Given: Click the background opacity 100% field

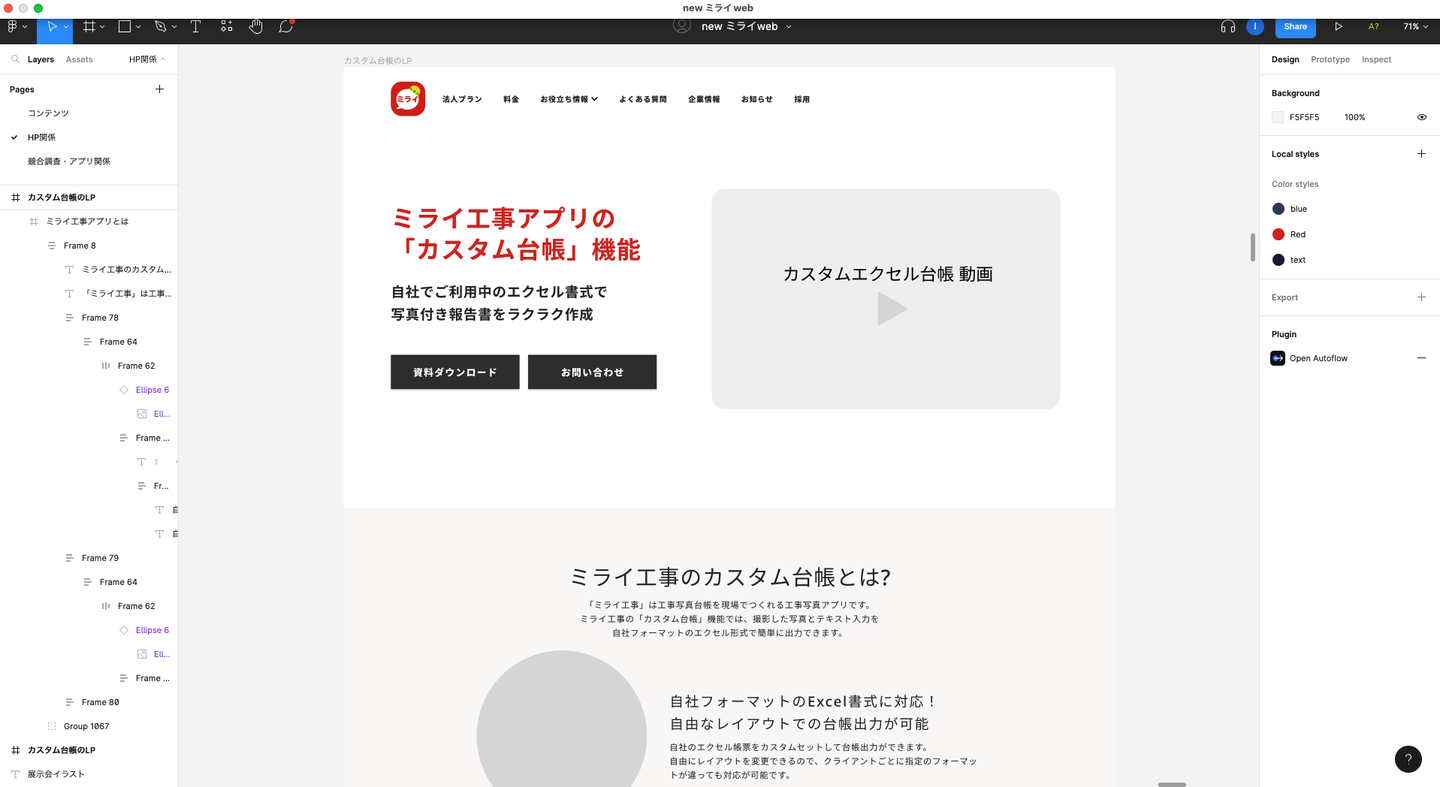Looking at the screenshot, I should pos(1355,117).
